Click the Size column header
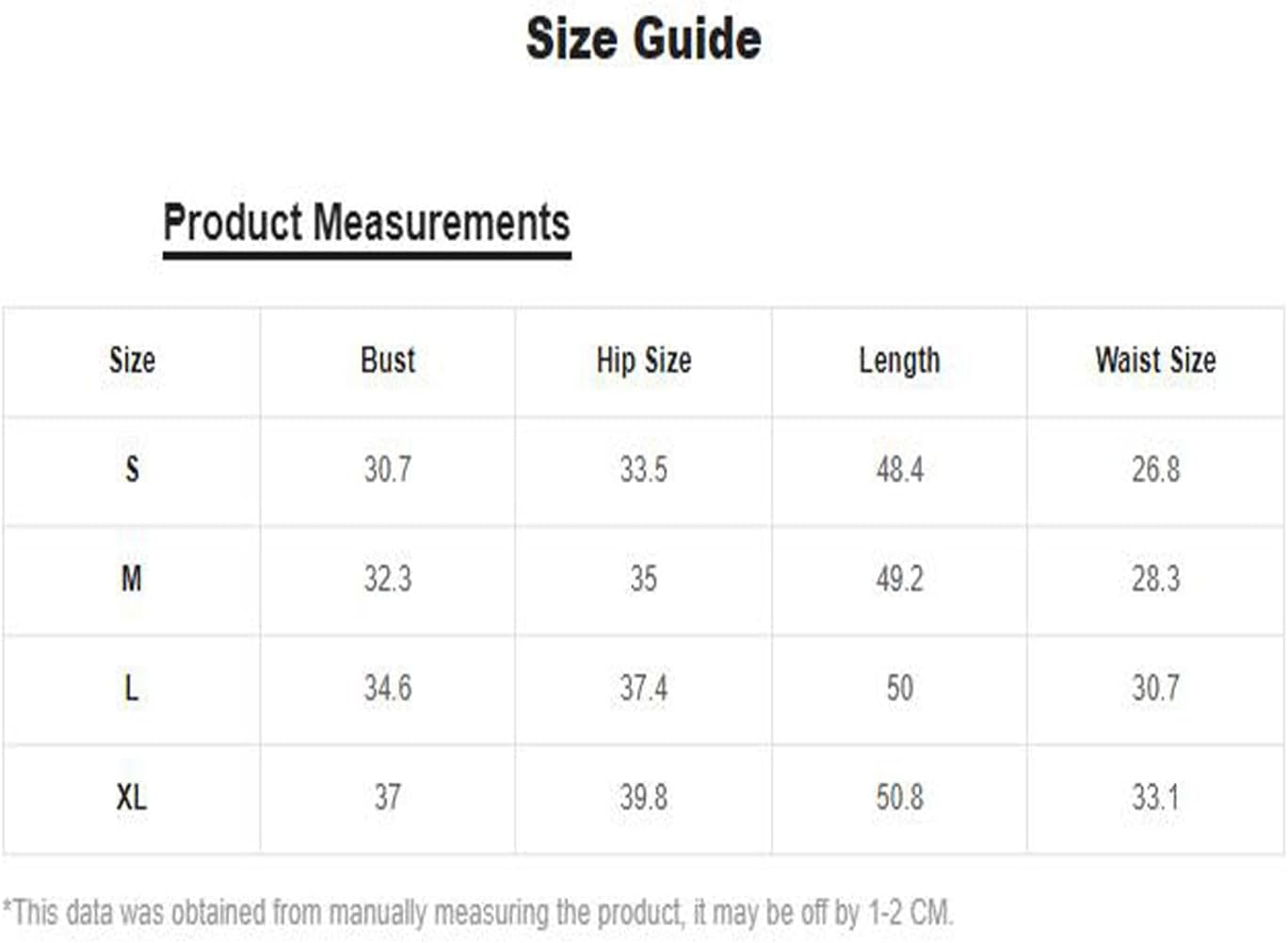Viewport: 1288px width, 943px height. (132, 360)
